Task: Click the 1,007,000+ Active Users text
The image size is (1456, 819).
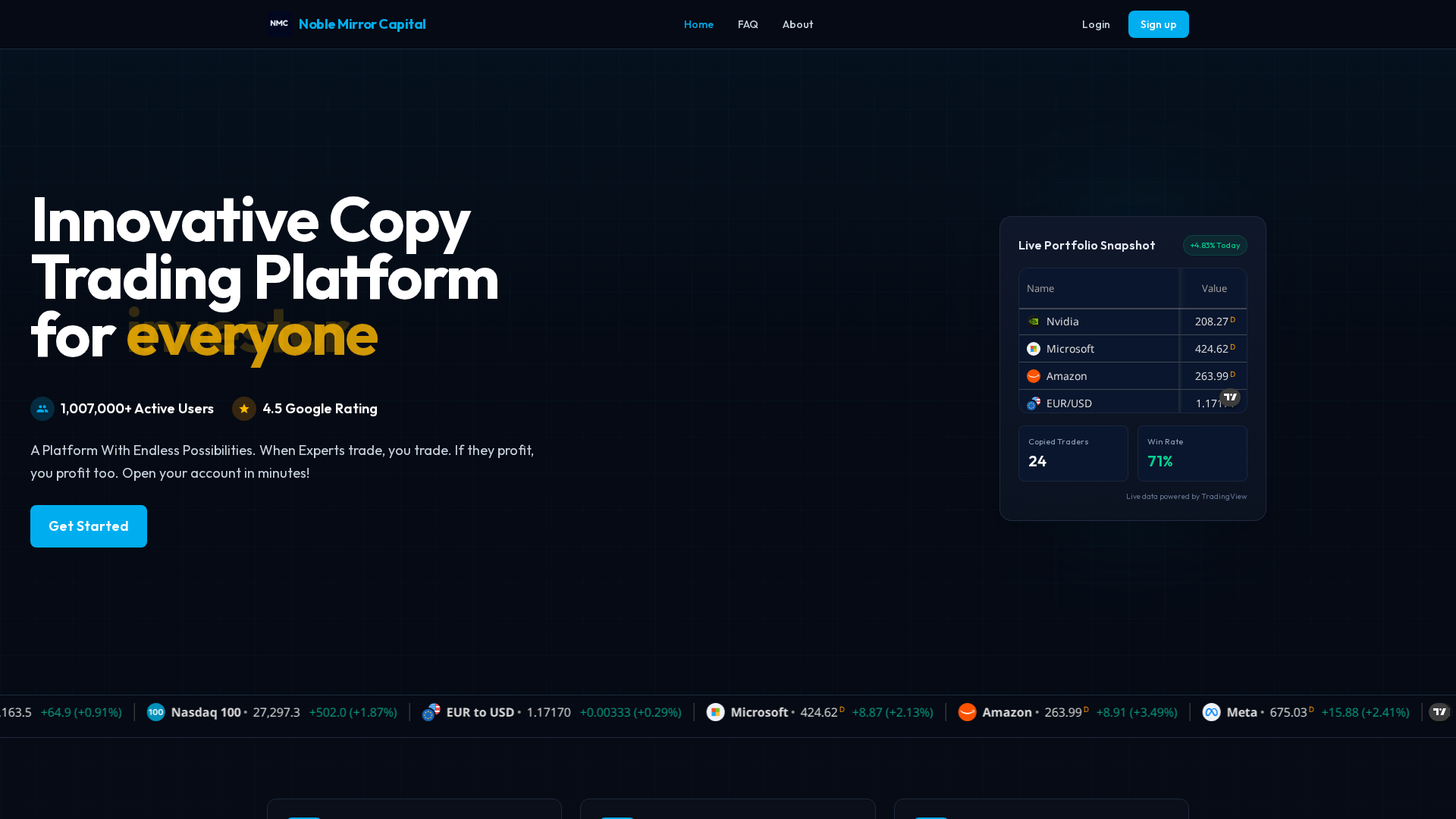Action: (x=137, y=409)
